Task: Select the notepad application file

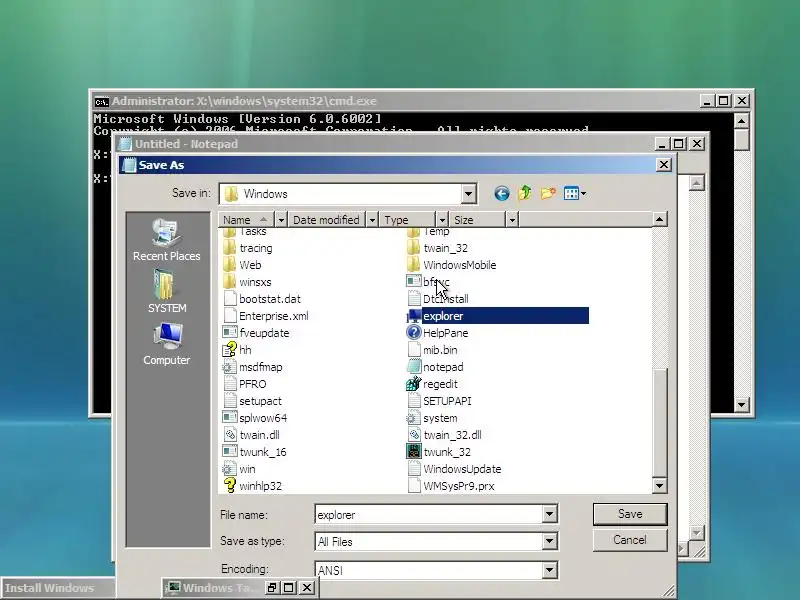Action: [x=435, y=367]
